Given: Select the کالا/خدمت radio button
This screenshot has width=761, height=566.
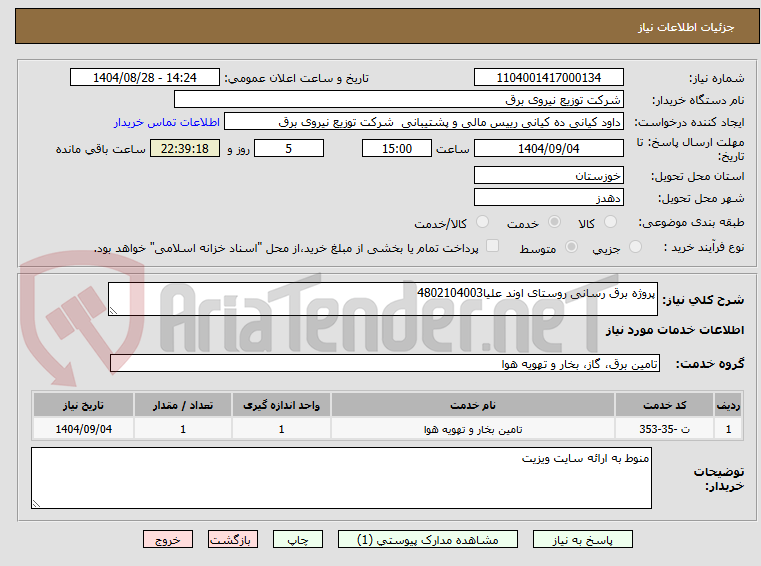Looking at the screenshot, I should click(x=482, y=222).
